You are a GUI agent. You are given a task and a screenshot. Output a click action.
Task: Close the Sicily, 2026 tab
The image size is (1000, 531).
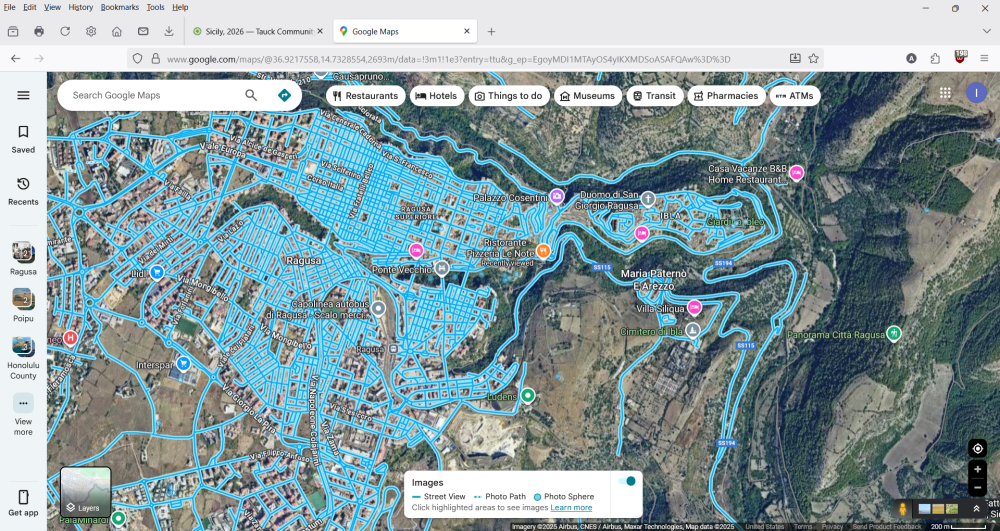coord(320,31)
